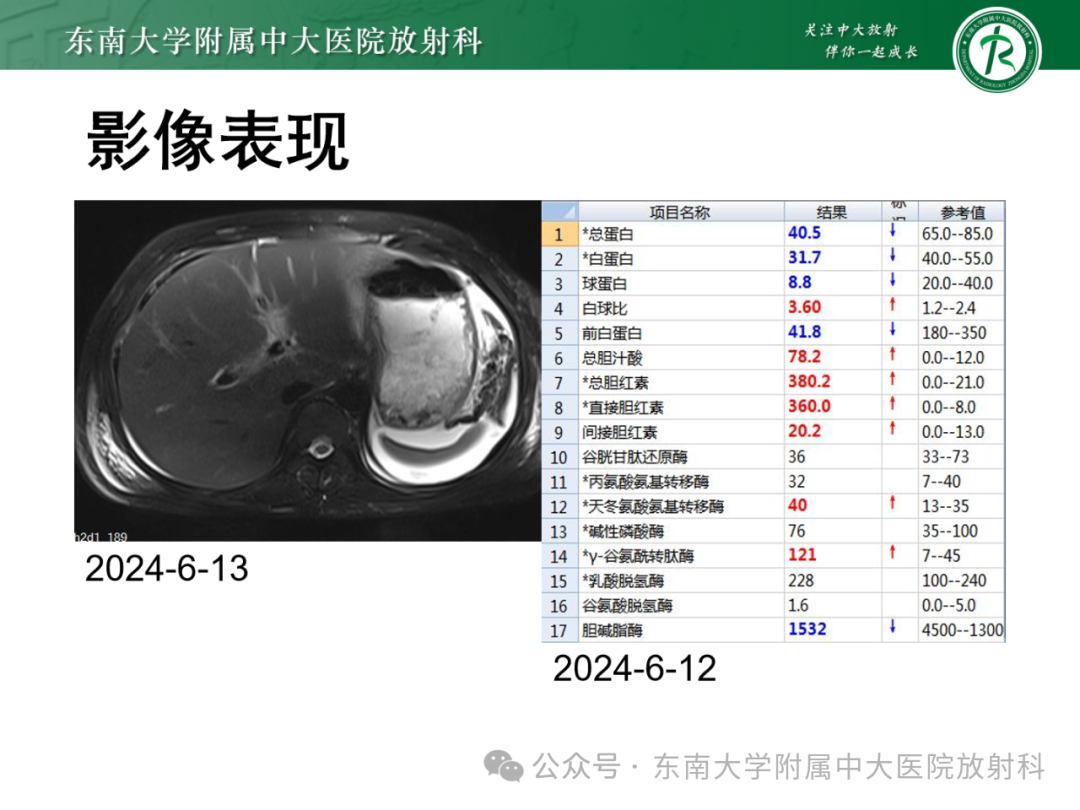Click the 1532 result value
The height and width of the screenshot is (810, 1080).
click(807, 630)
